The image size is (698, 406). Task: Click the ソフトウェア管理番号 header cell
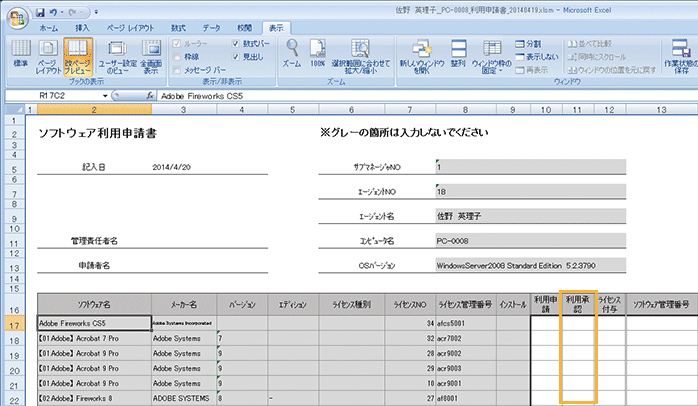tap(661, 304)
